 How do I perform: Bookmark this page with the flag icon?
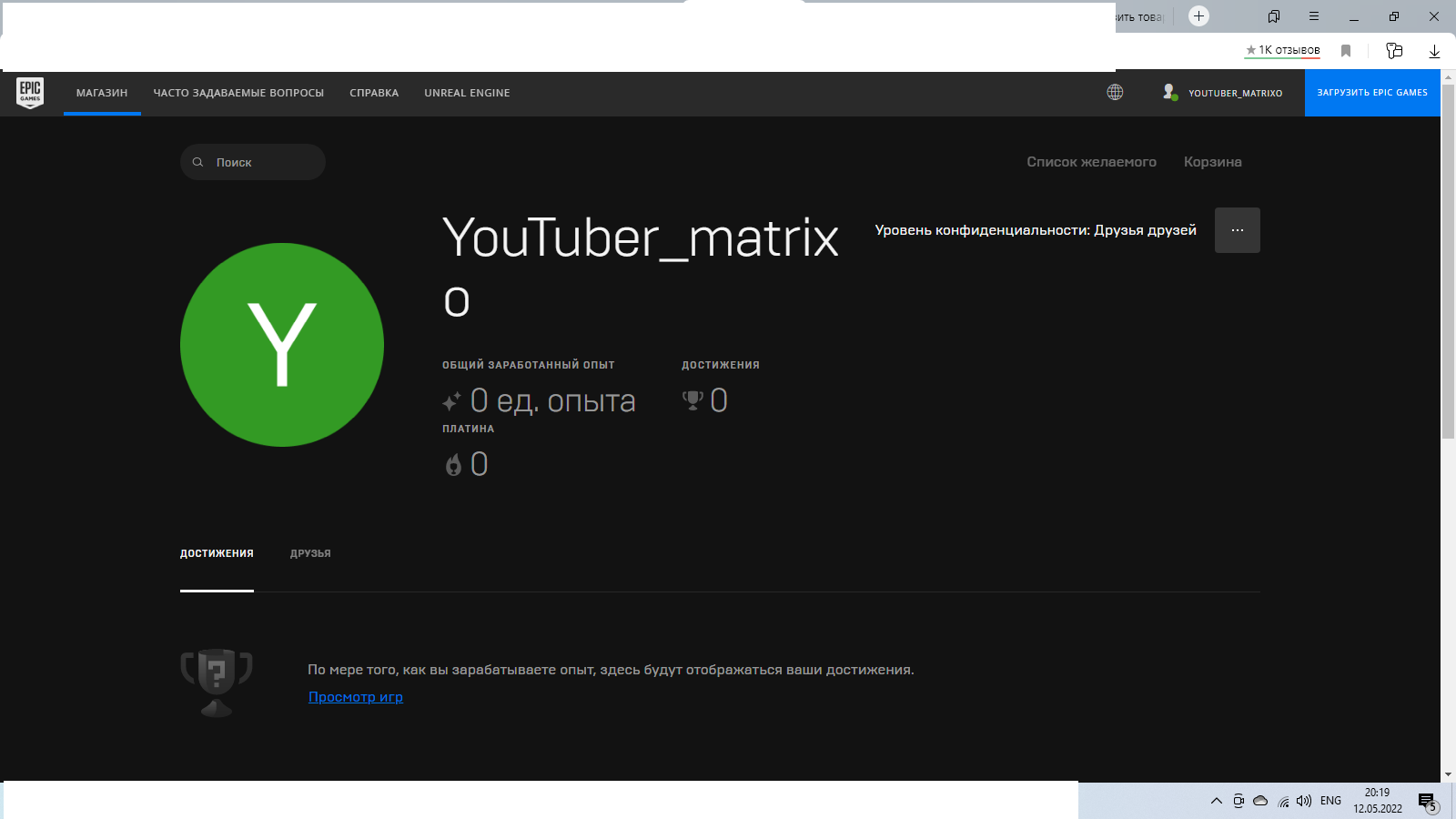[x=1346, y=51]
